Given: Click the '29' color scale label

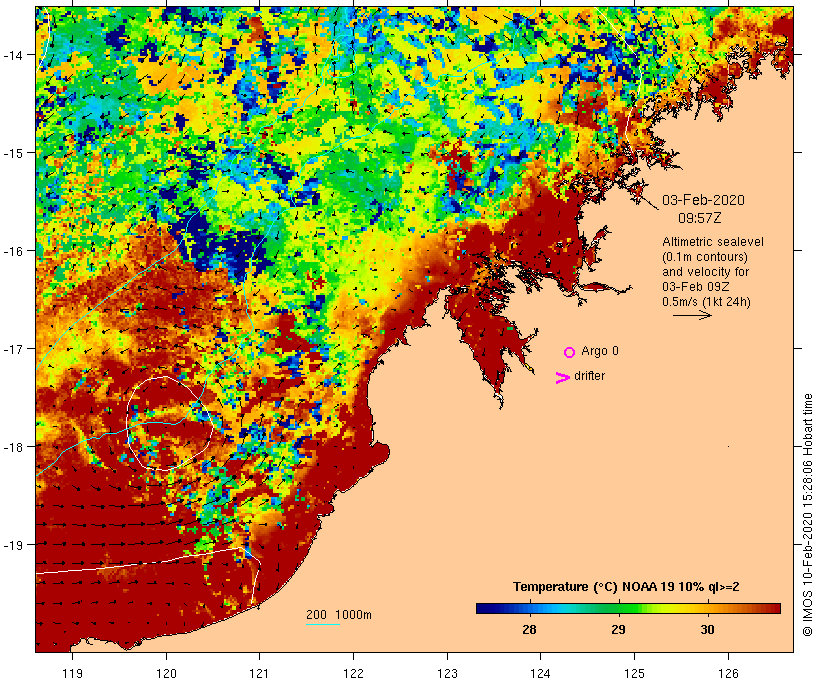Looking at the screenshot, I should [x=618, y=629].
